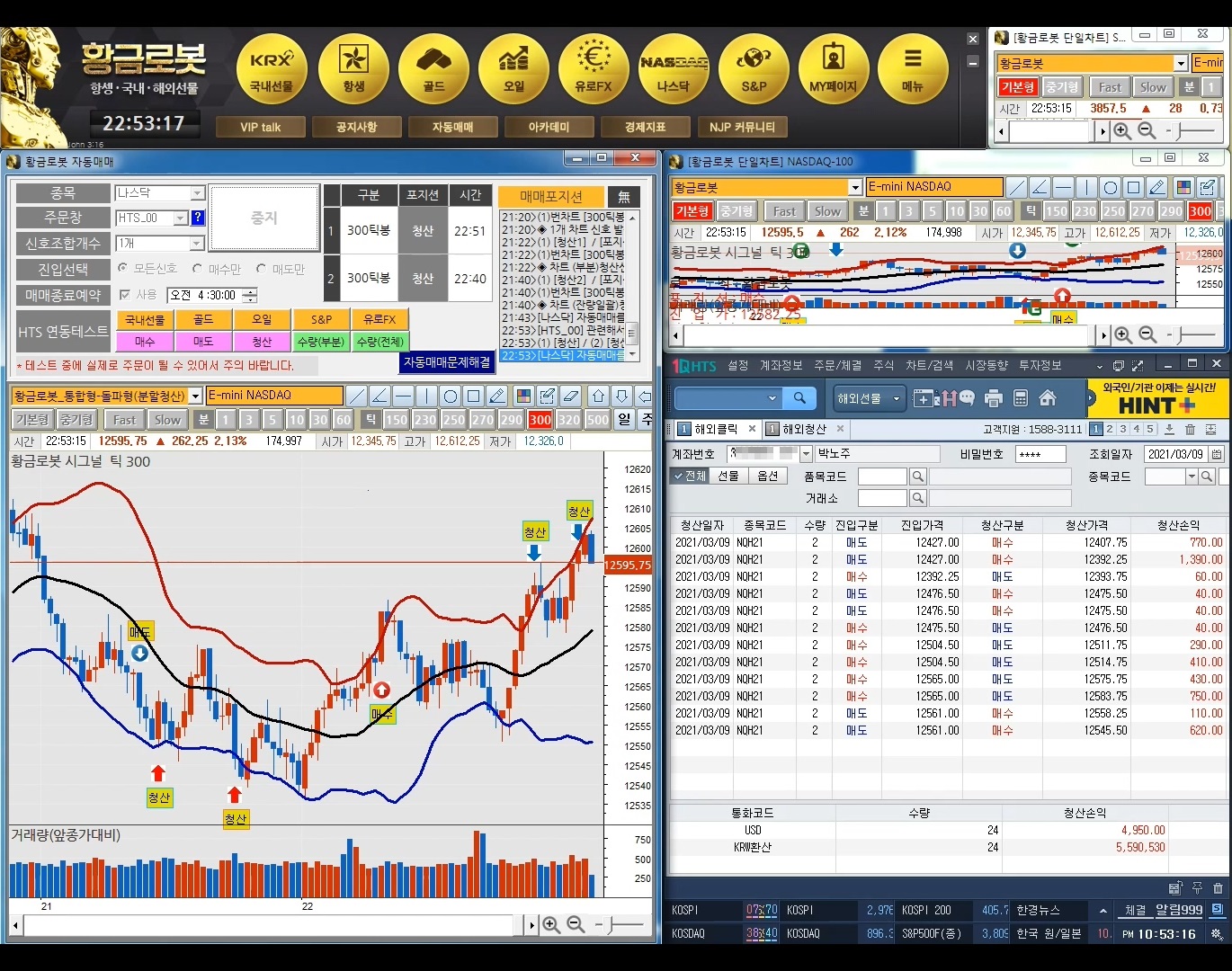Image resolution: width=1232 pixels, height=971 pixels.
Task: Select the 150 tick button in main chart
Action: pyautogui.click(x=397, y=420)
